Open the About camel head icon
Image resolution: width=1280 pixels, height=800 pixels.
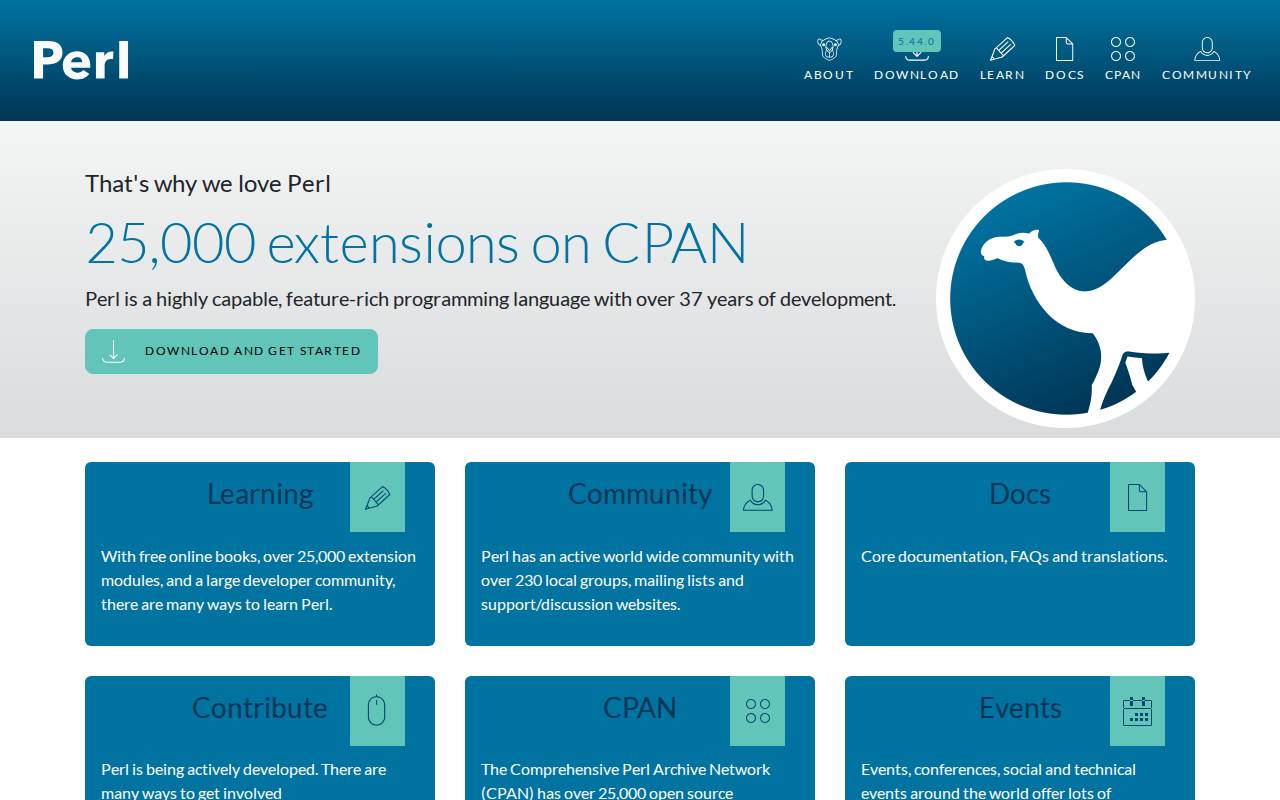pyautogui.click(x=829, y=49)
